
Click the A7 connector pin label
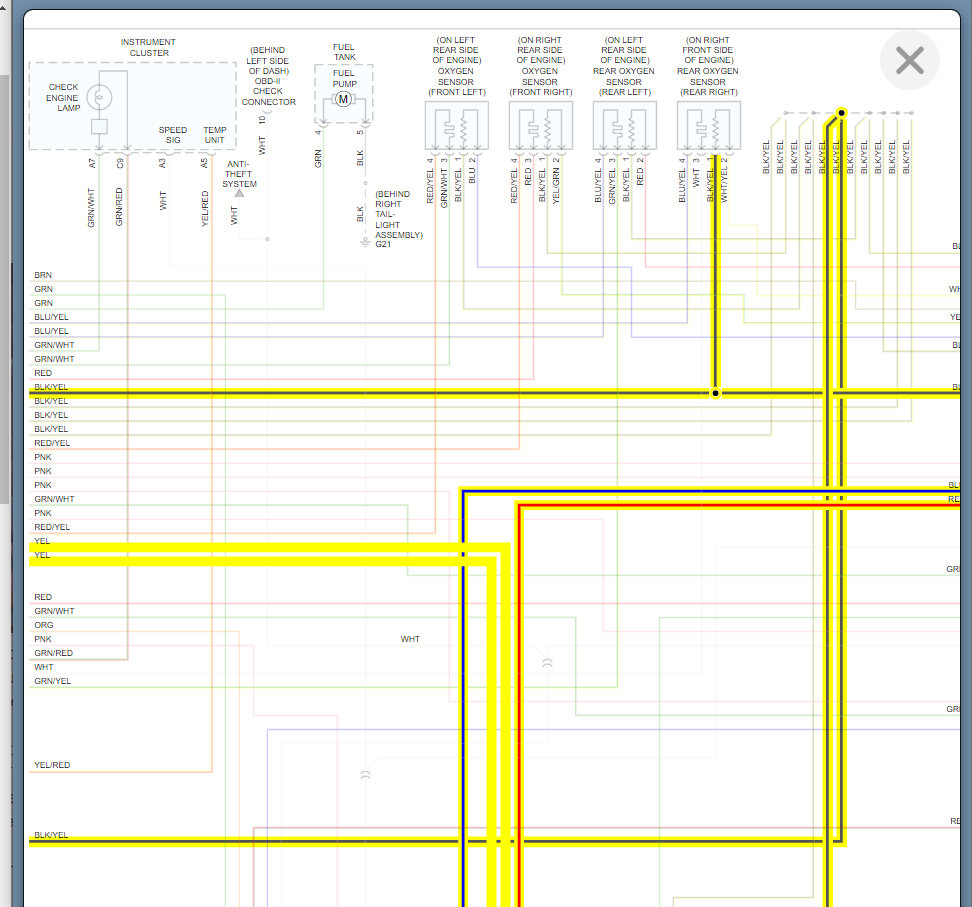92,164
